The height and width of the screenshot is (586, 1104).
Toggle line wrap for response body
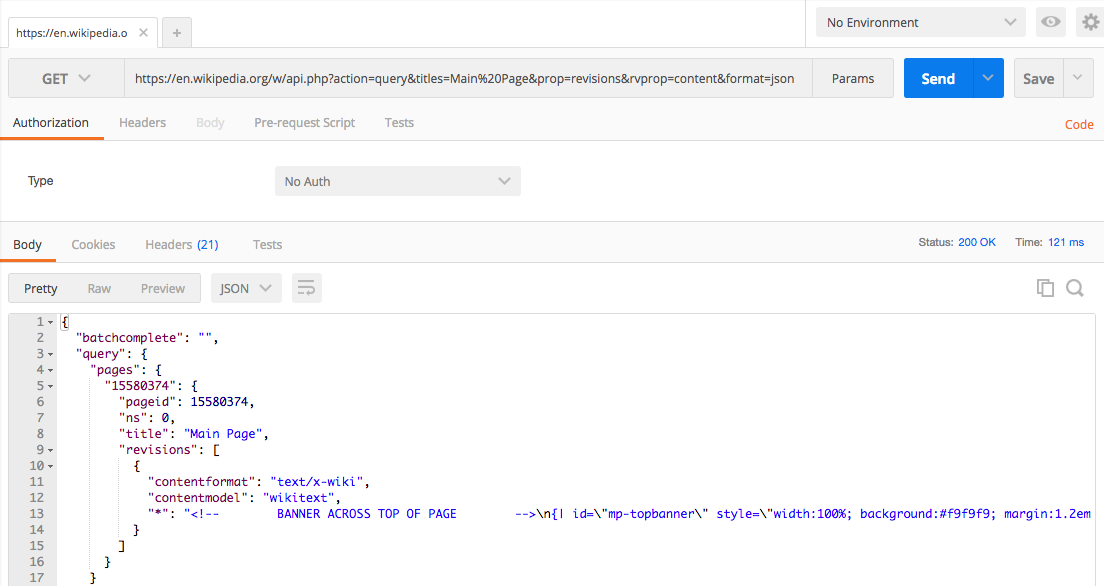(306, 288)
